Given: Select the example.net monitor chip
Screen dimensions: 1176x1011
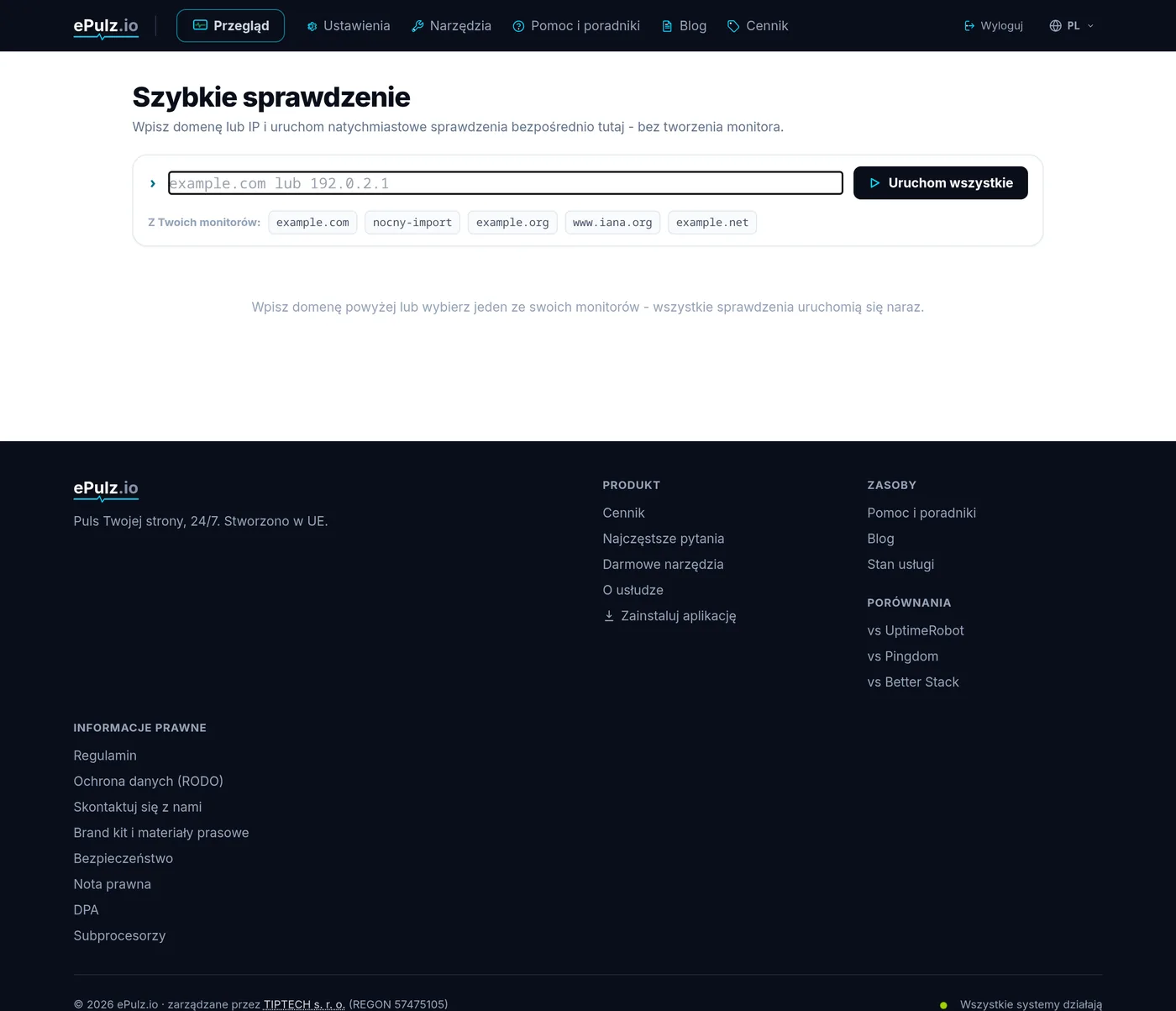Looking at the screenshot, I should click(712, 223).
